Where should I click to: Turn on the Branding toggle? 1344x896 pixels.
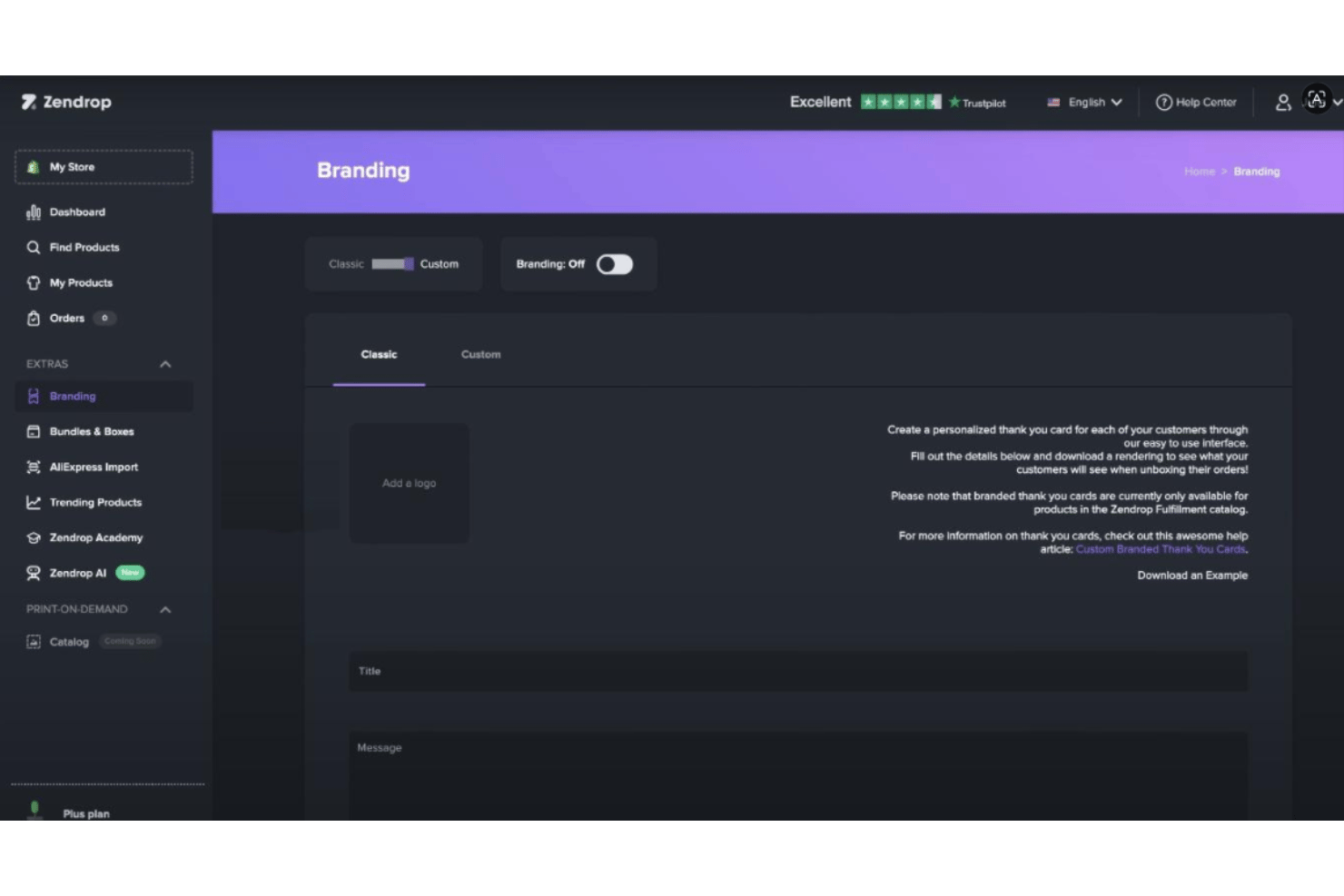(x=615, y=264)
